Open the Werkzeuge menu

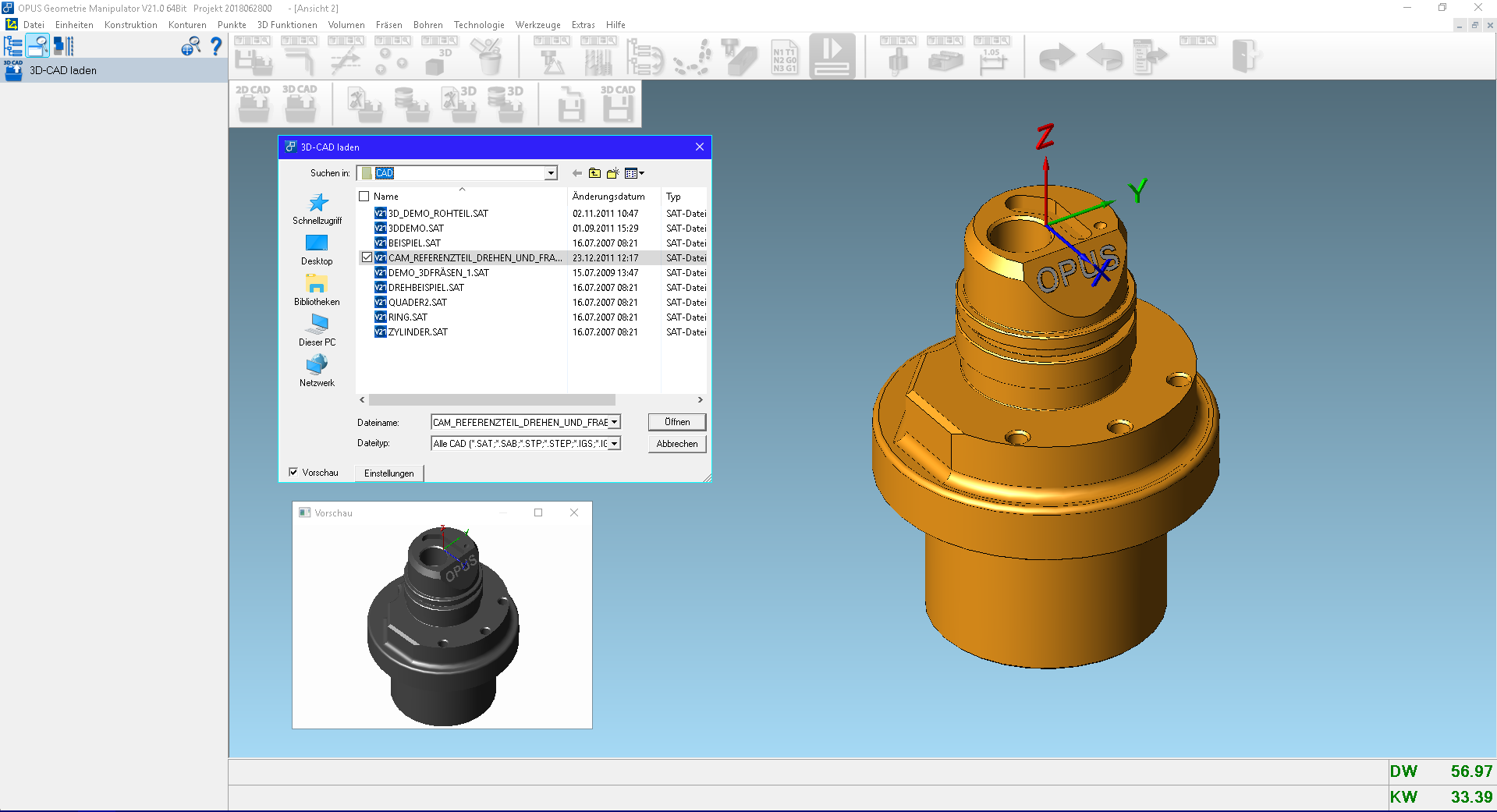tap(537, 25)
